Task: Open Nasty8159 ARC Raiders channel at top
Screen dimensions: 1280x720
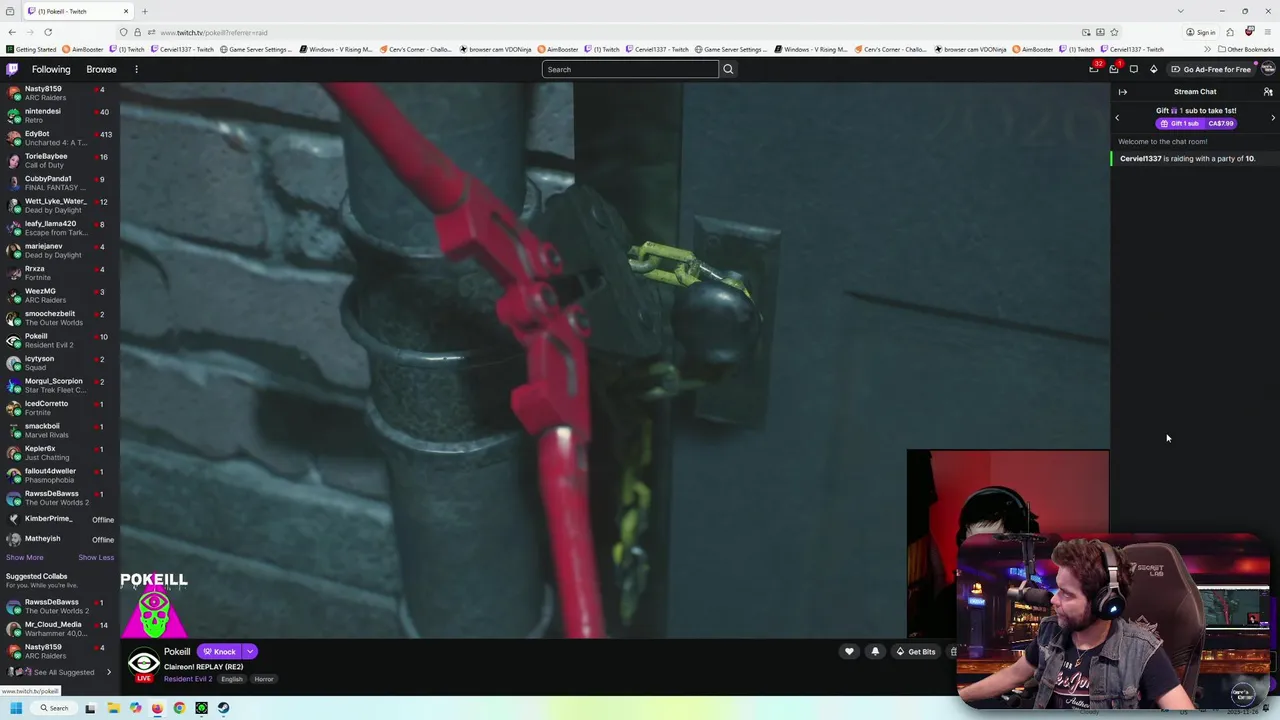Action: click(x=60, y=93)
